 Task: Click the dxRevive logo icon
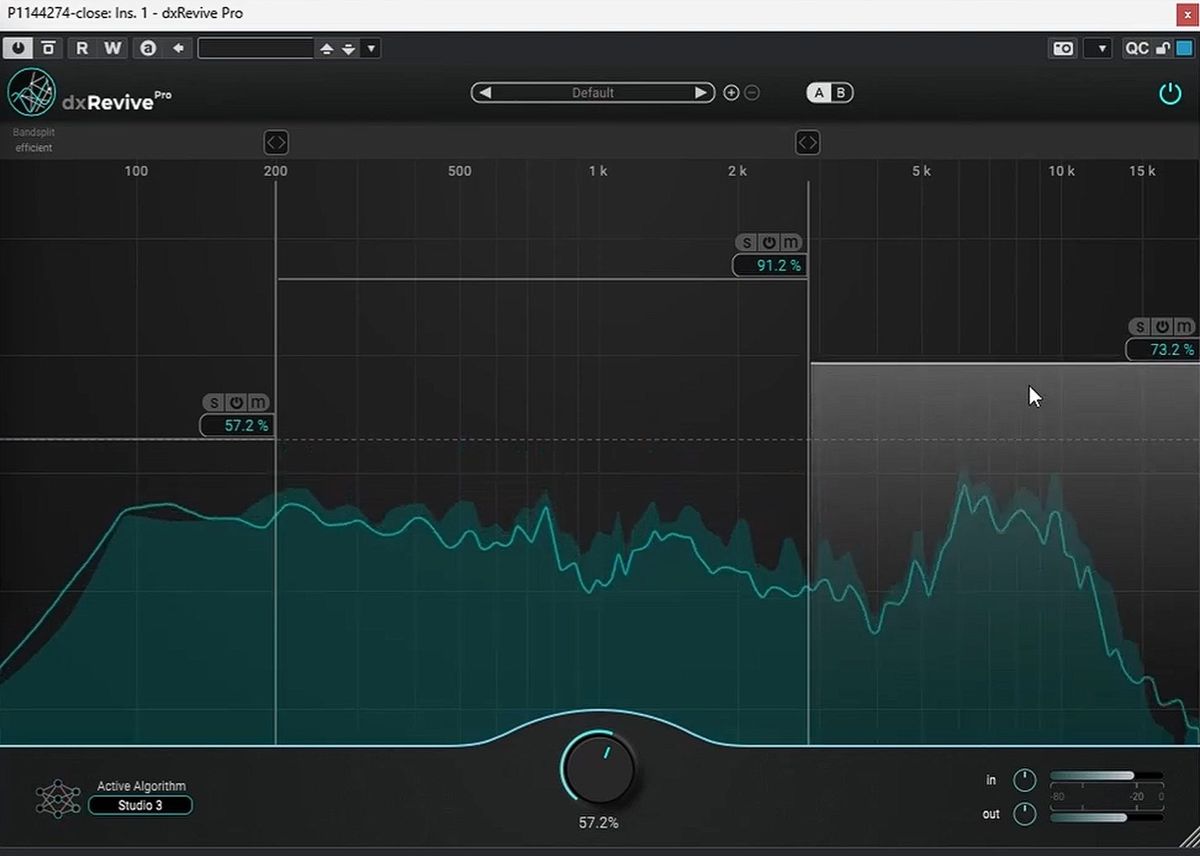click(31, 93)
